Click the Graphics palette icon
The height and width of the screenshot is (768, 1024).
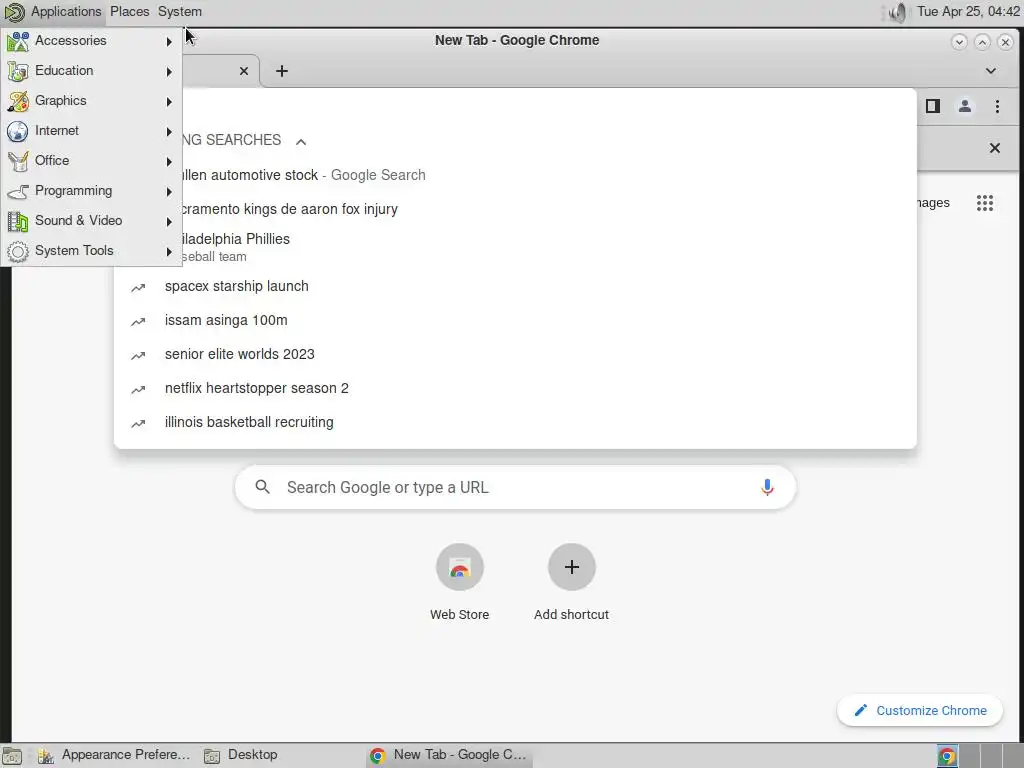pos(18,101)
